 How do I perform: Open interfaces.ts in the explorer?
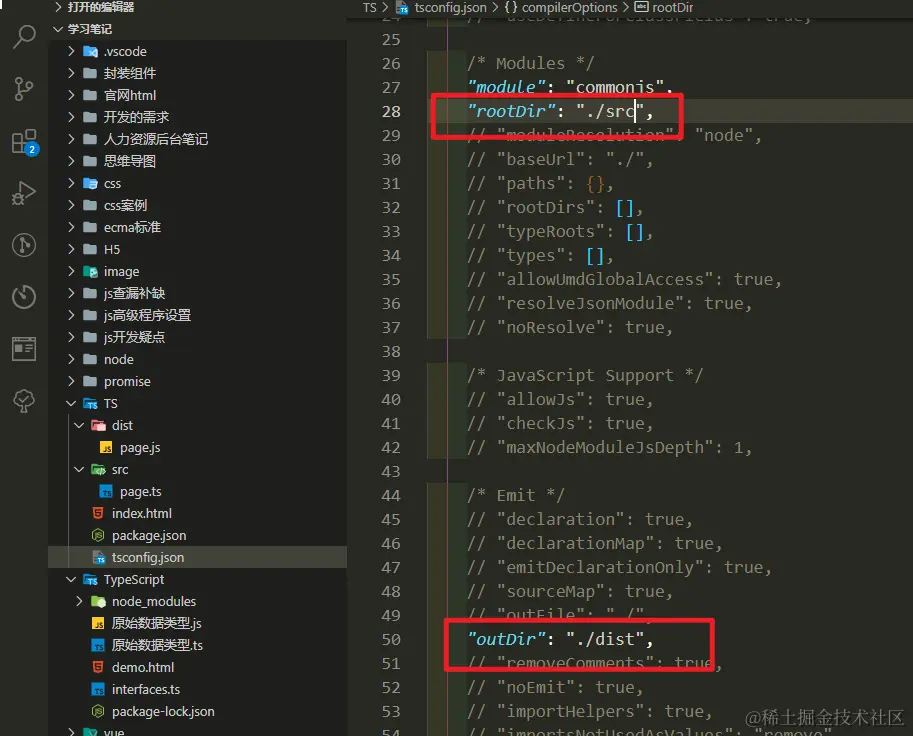tap(146, 690)
